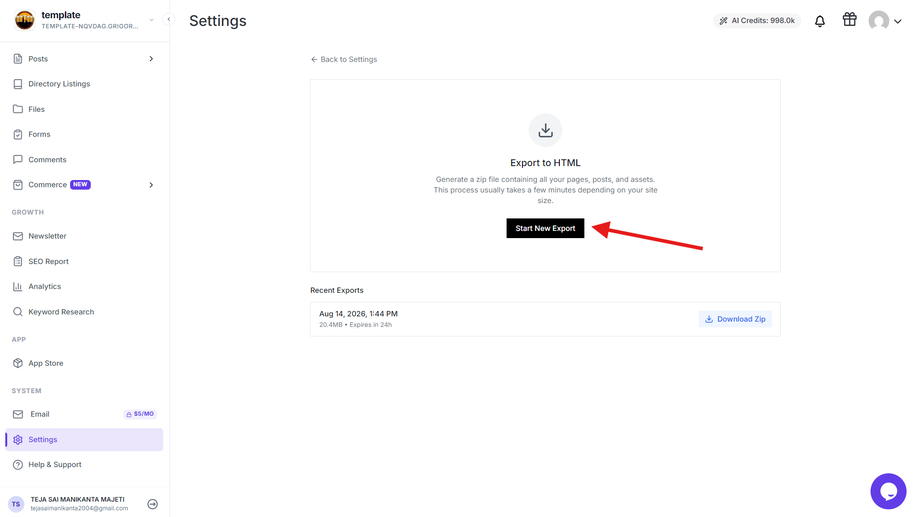Click the 20.4MB • Expires in 24h text
Screen dimensions: 920x517
tap(356, 325)
